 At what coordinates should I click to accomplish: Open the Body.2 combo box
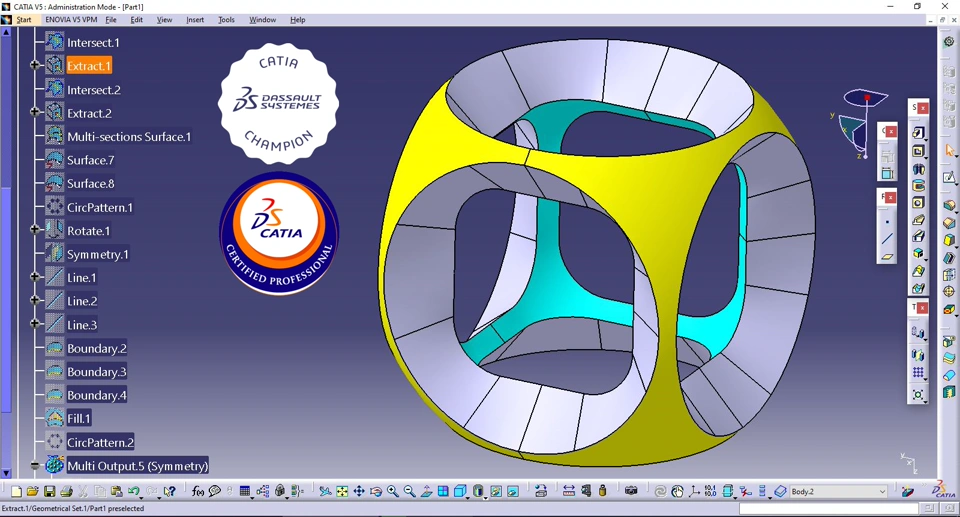(x=838, y=491)
